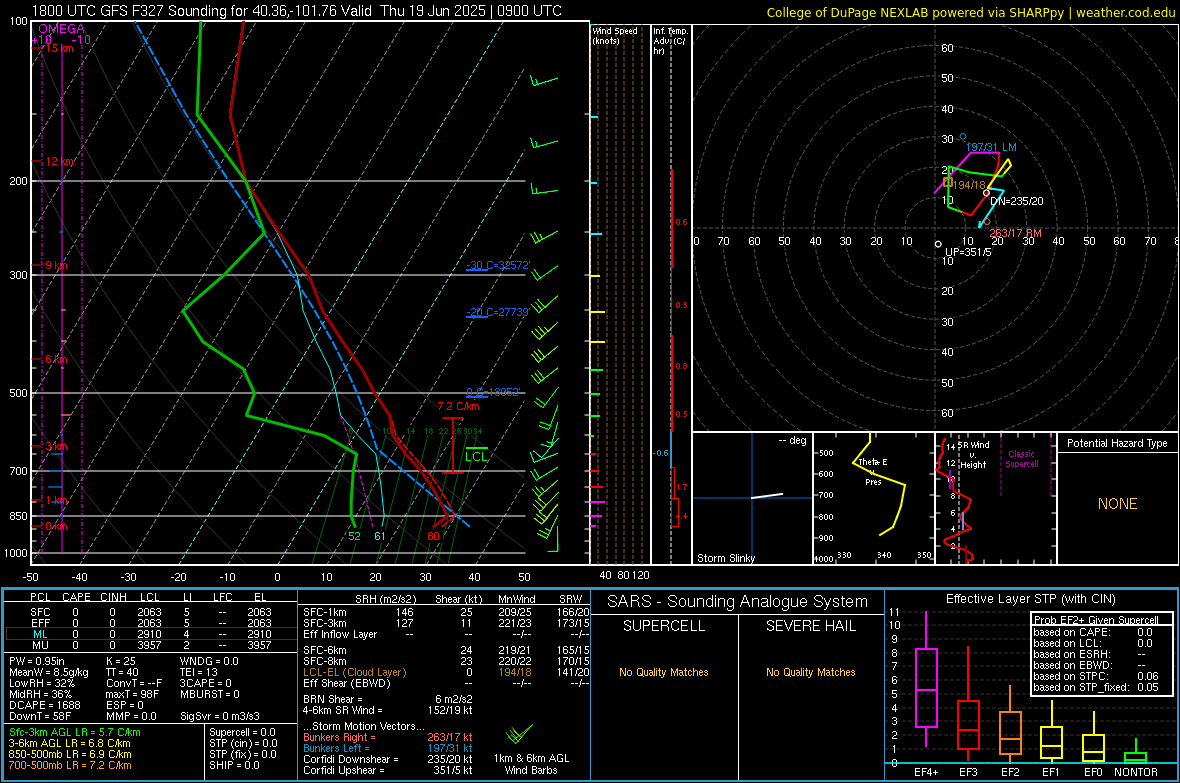This screenshot has width=1180, height=783.
Task: Click the 'SUPERCELL' SARS column header
Action: tap(664, 626)
